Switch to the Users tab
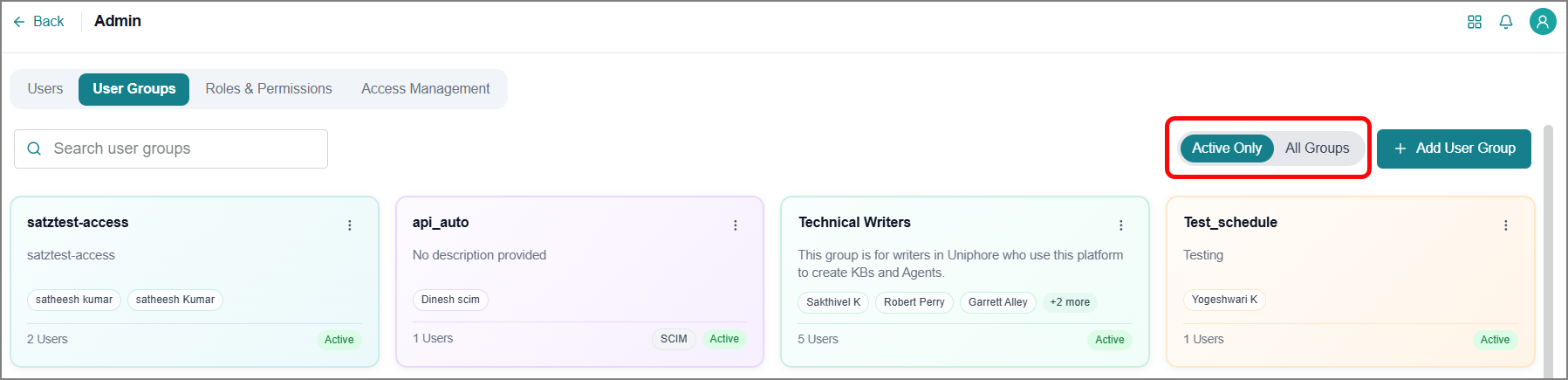Image resolution: width=1568 pixels, height=380 pixels. coord(45,89)
